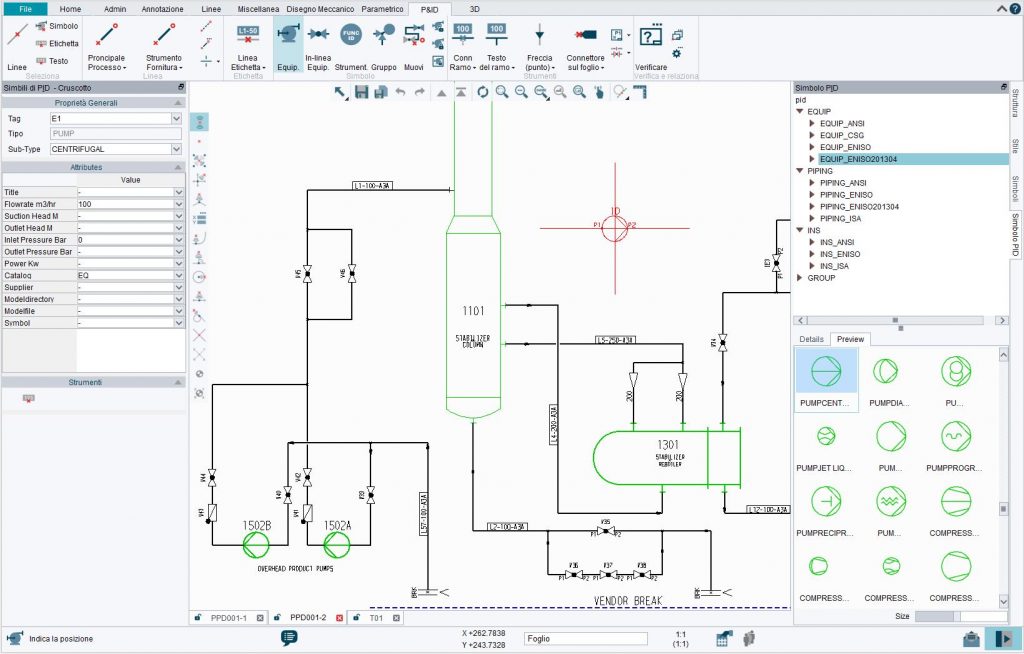Switch to the 3D ribbon tab
The height and width of the screenshot is (654, 1024).
475,9
